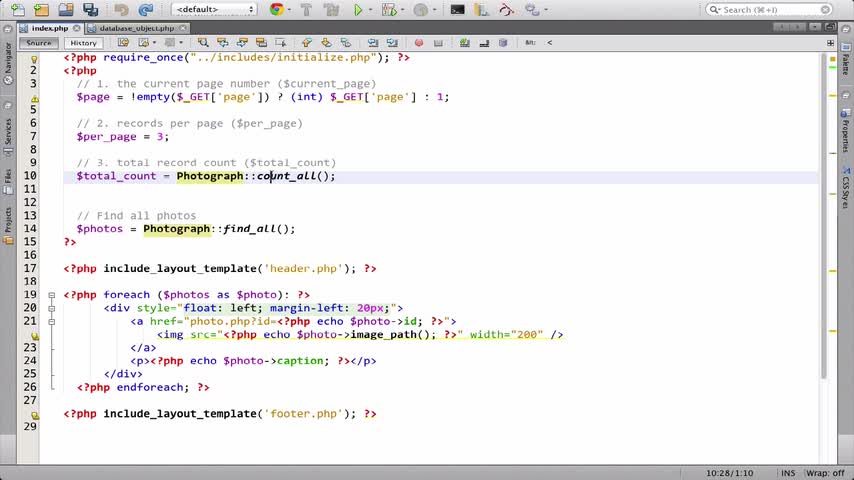Click the Stop Macro Recording icon
Screen dimensions: 854x480
[438, 42]
